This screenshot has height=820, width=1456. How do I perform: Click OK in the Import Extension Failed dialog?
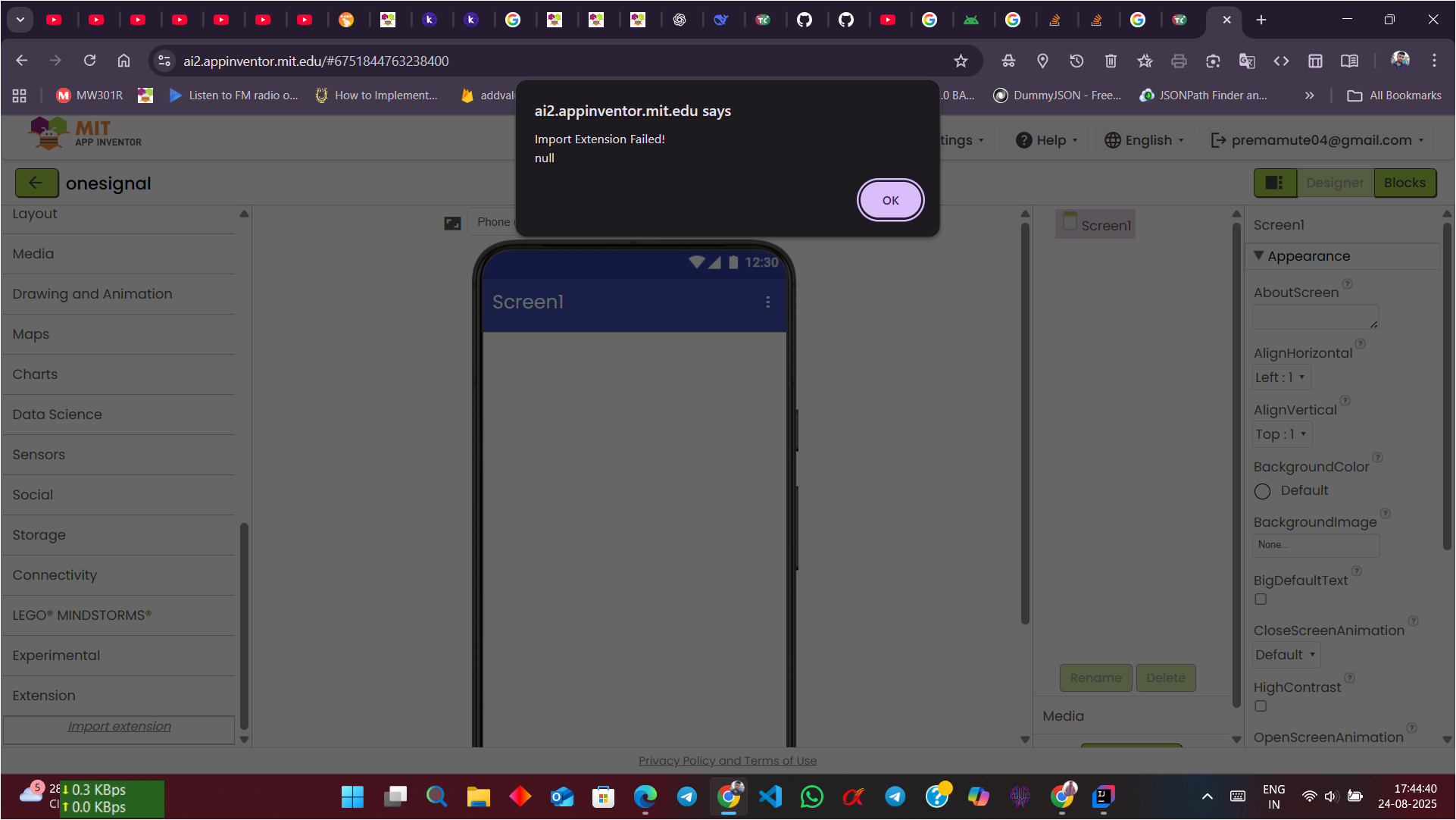(x=890, y=200)
